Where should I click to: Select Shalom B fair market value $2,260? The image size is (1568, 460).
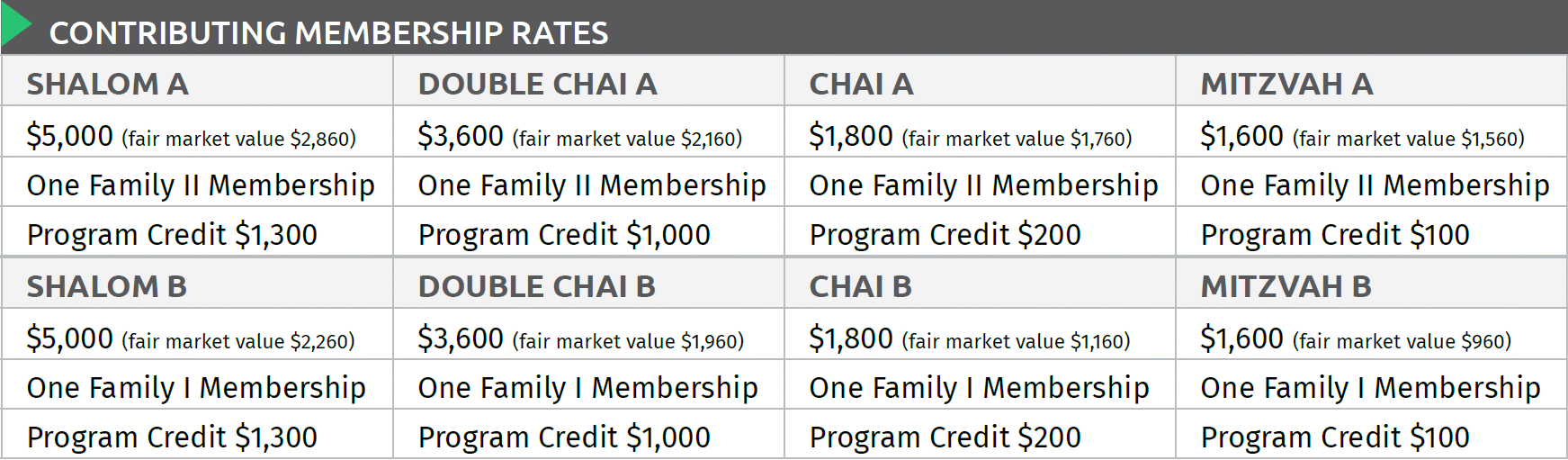(x=238, y=341)
